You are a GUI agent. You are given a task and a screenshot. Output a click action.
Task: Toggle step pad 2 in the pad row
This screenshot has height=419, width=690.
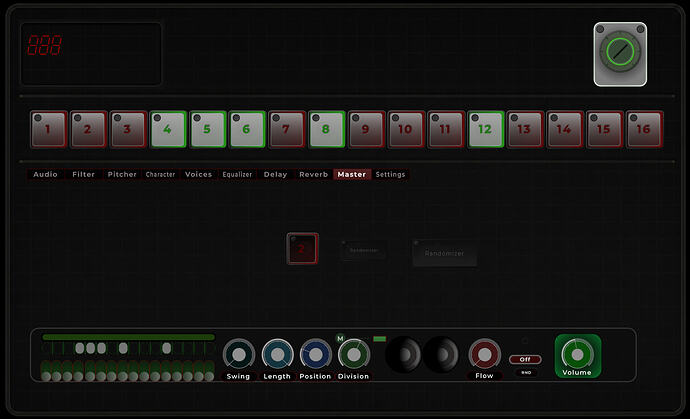click(88, 129)
